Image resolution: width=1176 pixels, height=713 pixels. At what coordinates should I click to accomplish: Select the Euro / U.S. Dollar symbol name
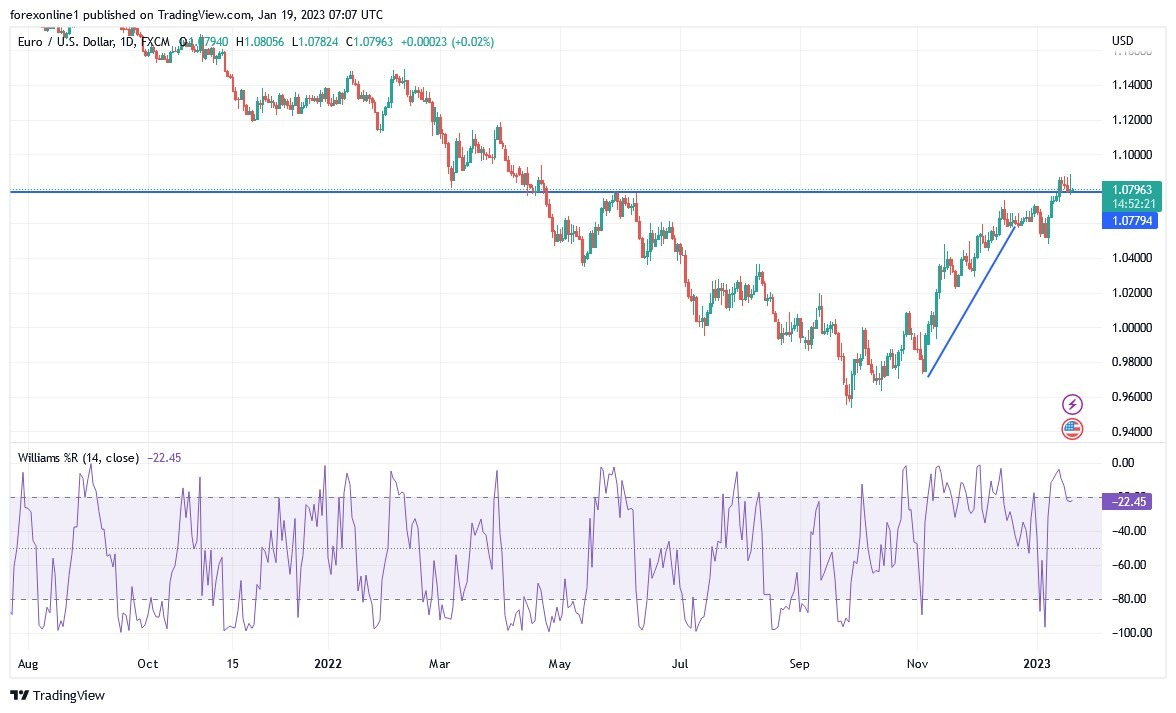(60, 42)
